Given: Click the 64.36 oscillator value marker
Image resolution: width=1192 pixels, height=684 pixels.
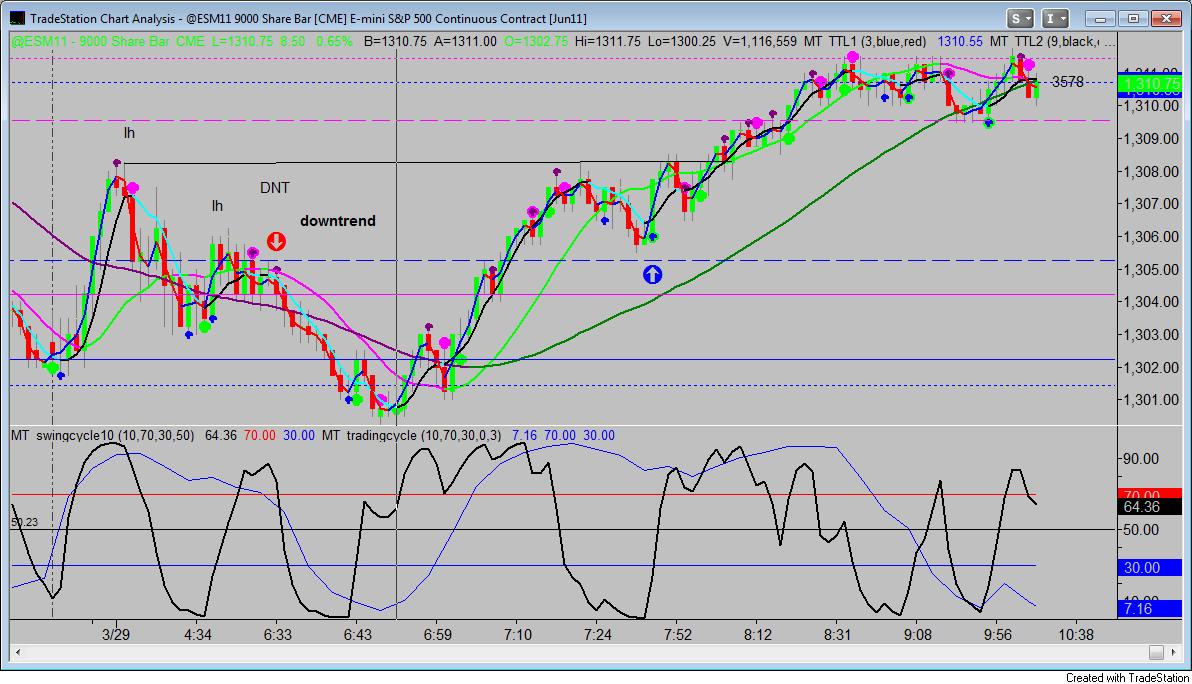Looking at the screenshot, I should point(1151,507).
